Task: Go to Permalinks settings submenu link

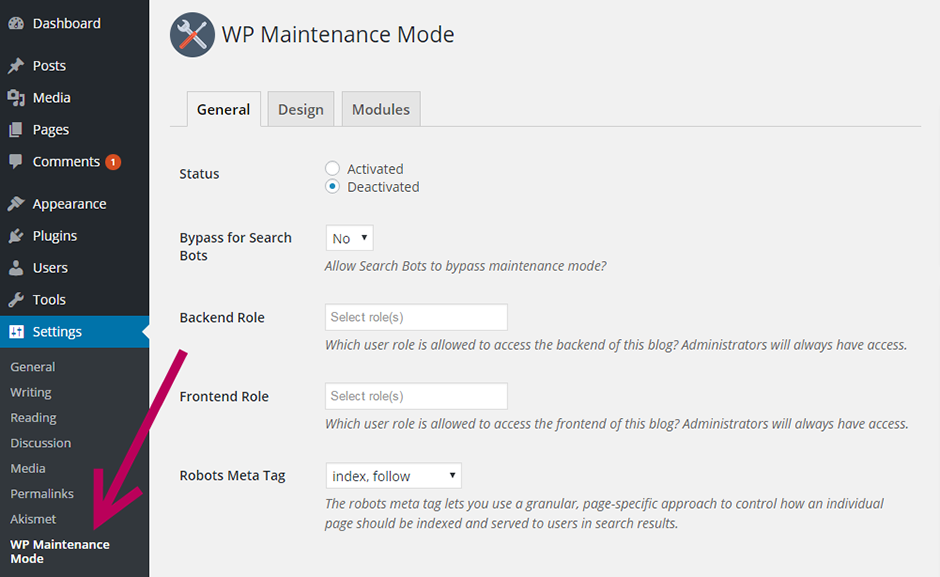Action: click(42, 494)
